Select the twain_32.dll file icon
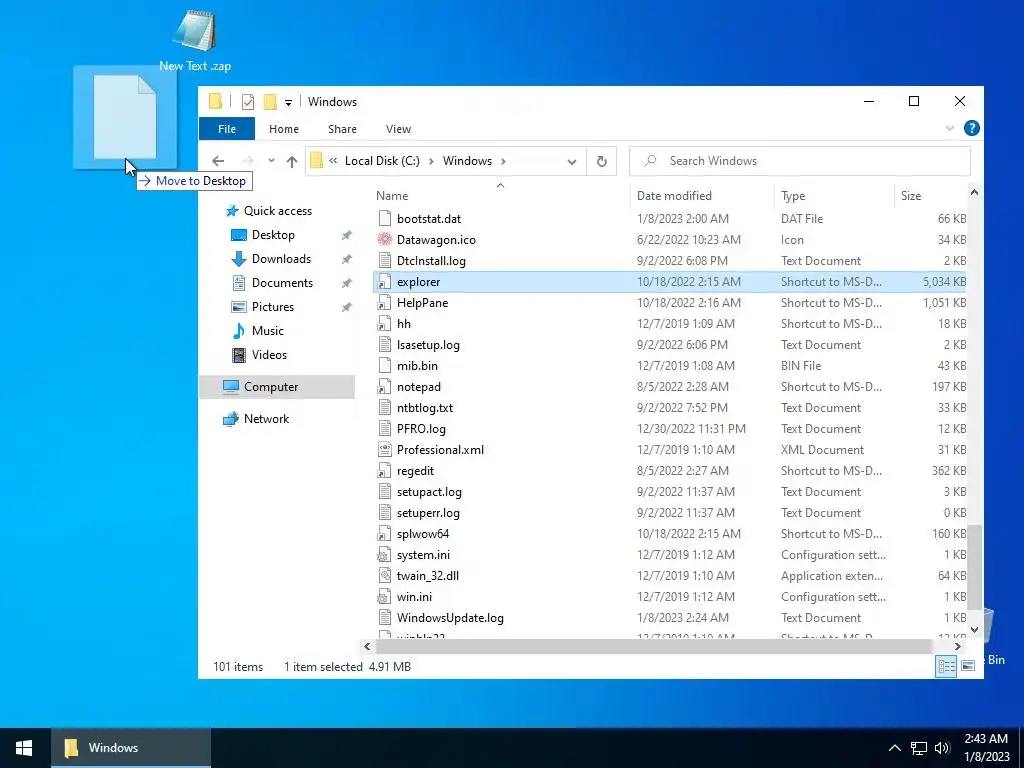 [385, 576]
